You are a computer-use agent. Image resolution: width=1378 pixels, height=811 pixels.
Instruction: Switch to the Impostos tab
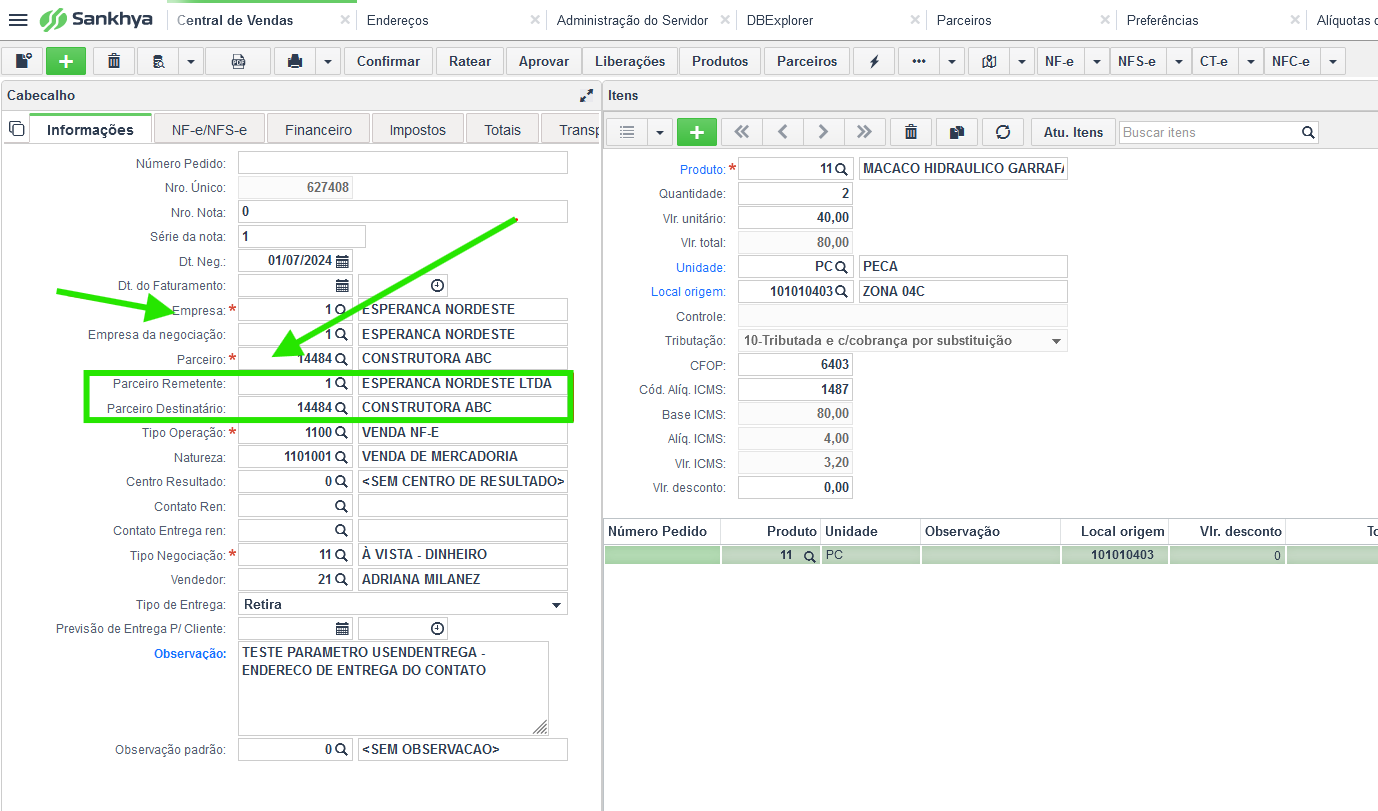pos(418,129)
